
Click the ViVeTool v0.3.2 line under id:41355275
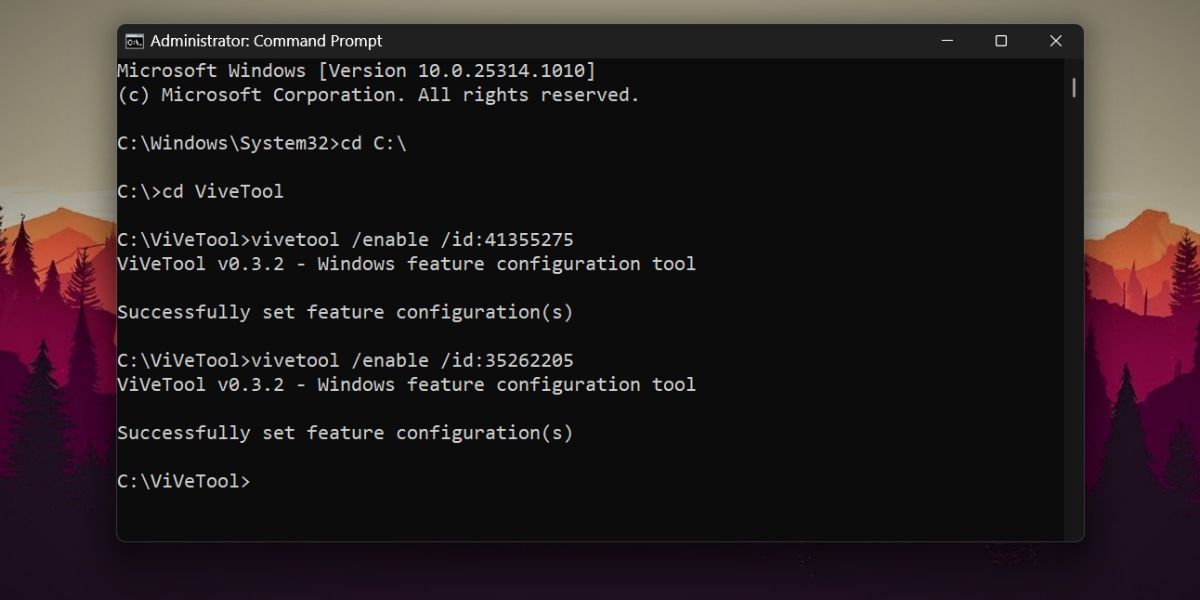(406, 264)
